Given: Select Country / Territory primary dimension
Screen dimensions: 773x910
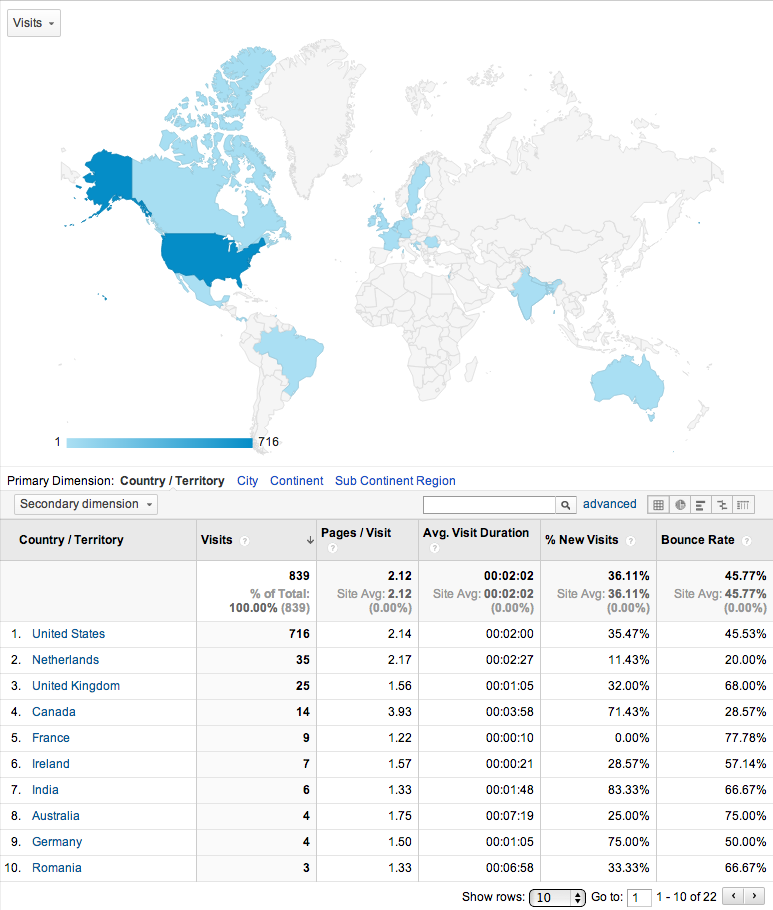Looking at the screenshot, I should (172, 481).
